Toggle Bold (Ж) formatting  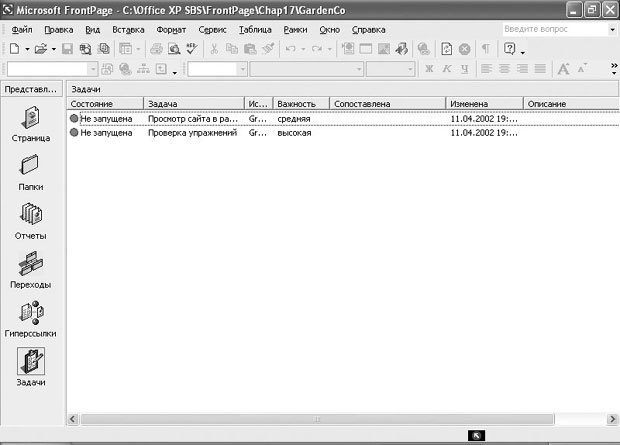[429, 69]
